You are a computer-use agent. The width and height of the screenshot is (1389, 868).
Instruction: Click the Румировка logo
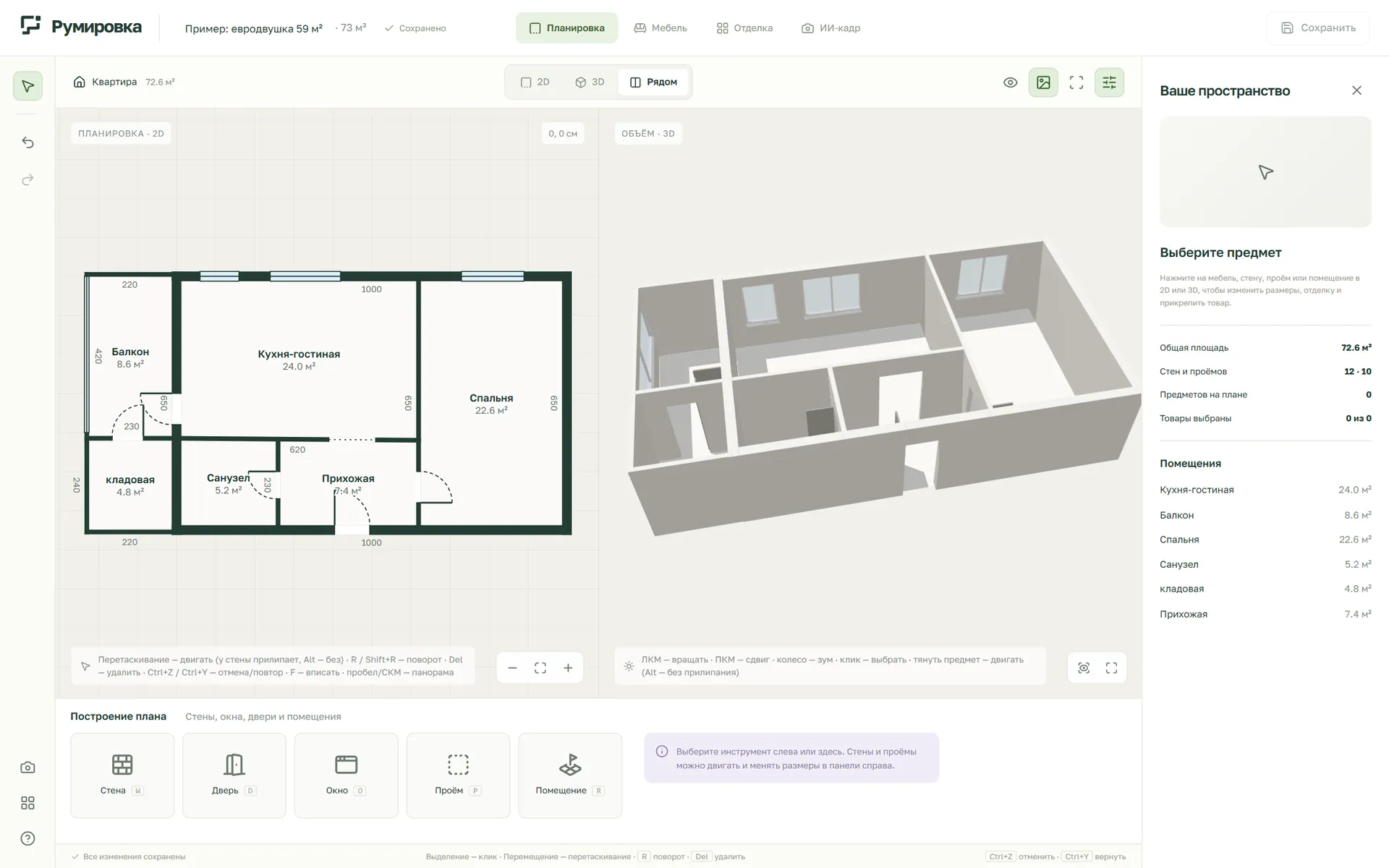tap(81, 27)
